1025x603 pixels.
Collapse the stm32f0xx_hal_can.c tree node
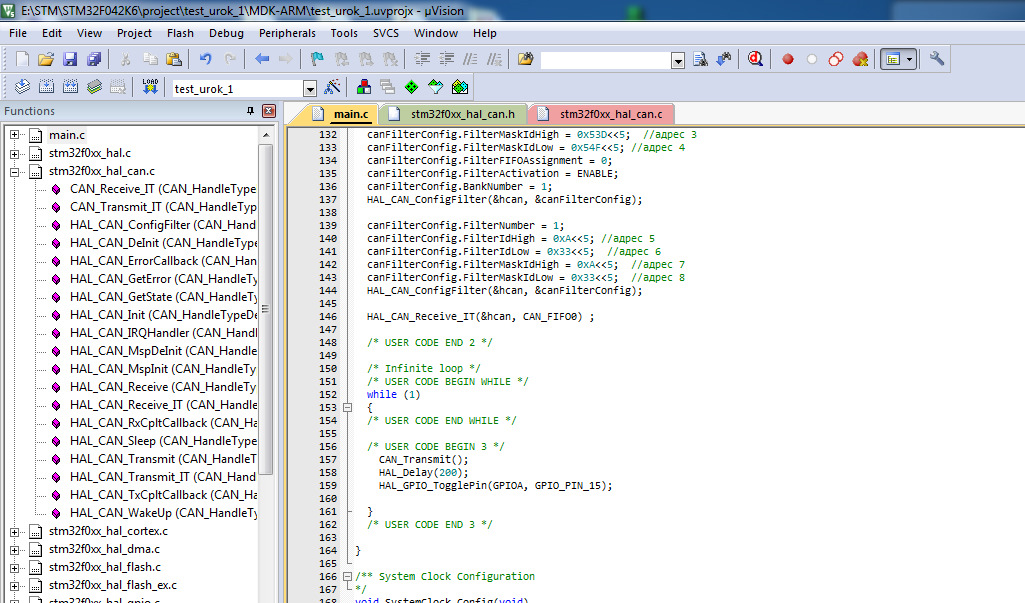pos(15,171)
